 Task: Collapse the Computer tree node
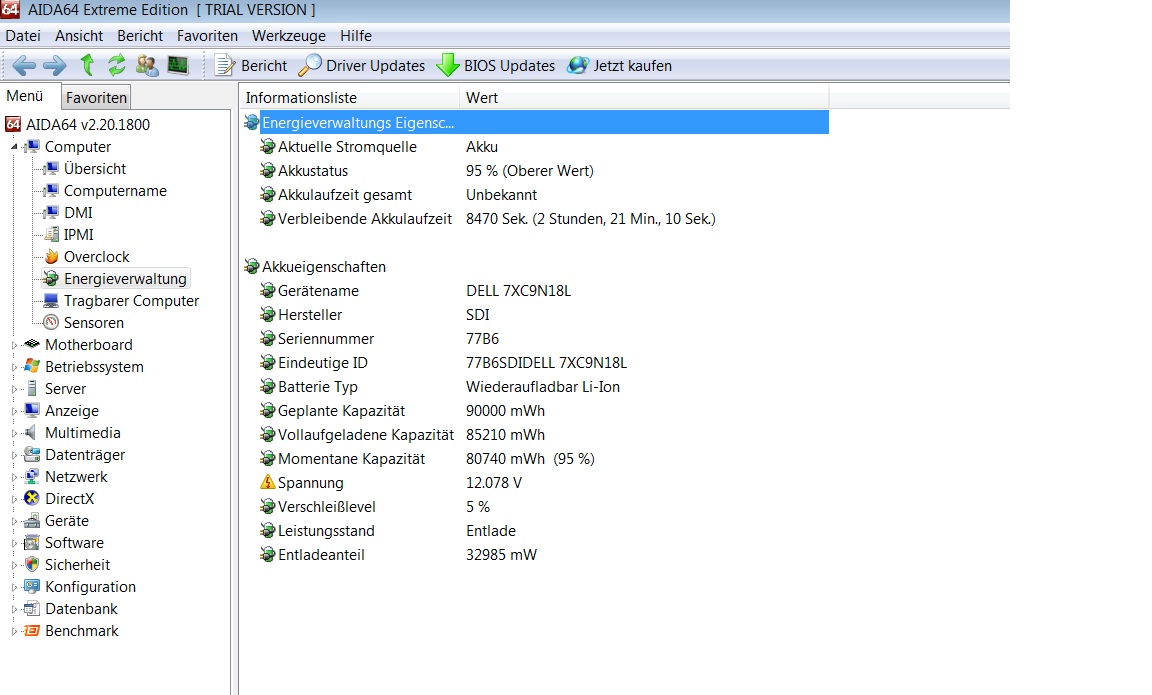click(15, 147)
